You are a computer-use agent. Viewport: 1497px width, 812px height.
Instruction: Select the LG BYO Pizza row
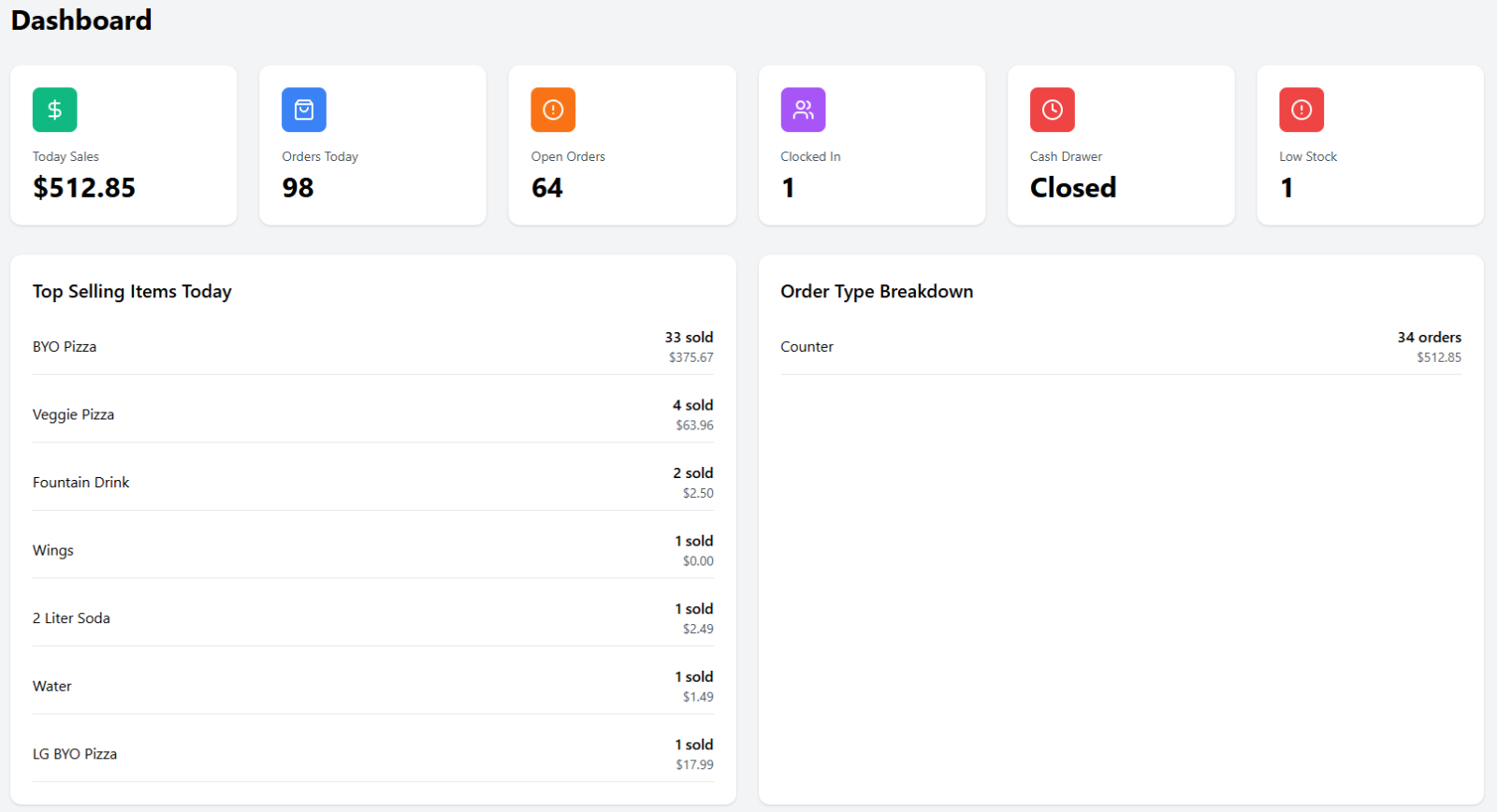point(372,754)
